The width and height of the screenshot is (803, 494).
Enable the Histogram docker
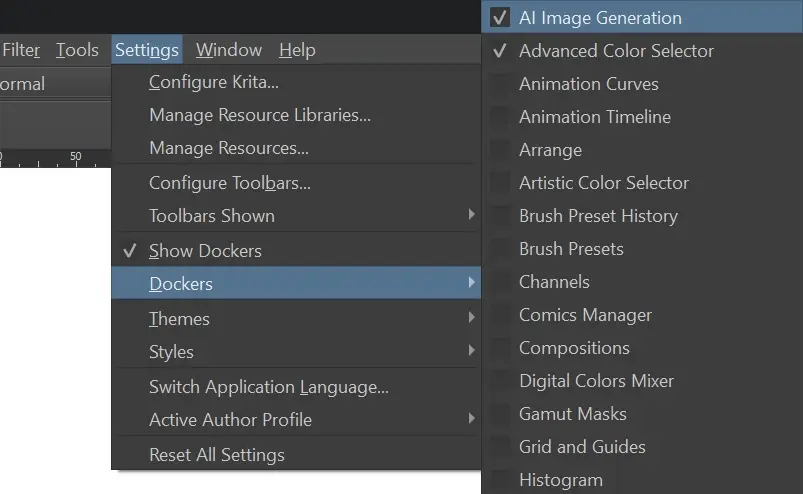(x=642, y=480)
